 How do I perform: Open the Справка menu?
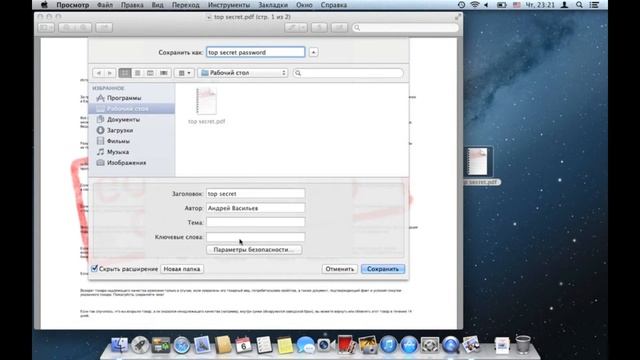pyautogui.click(x=333, y=5)
